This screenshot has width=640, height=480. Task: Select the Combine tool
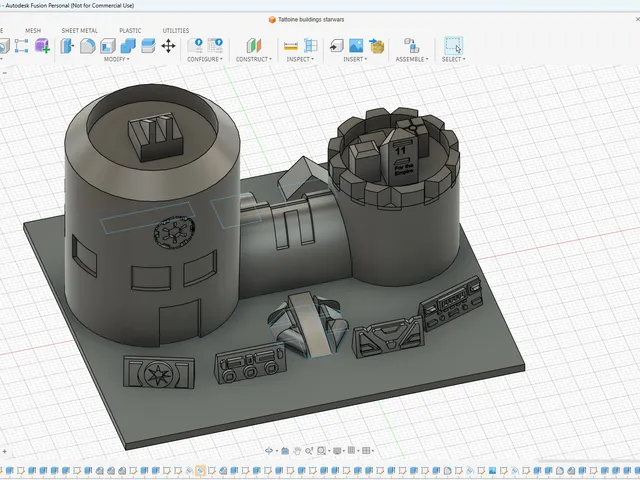128,46
